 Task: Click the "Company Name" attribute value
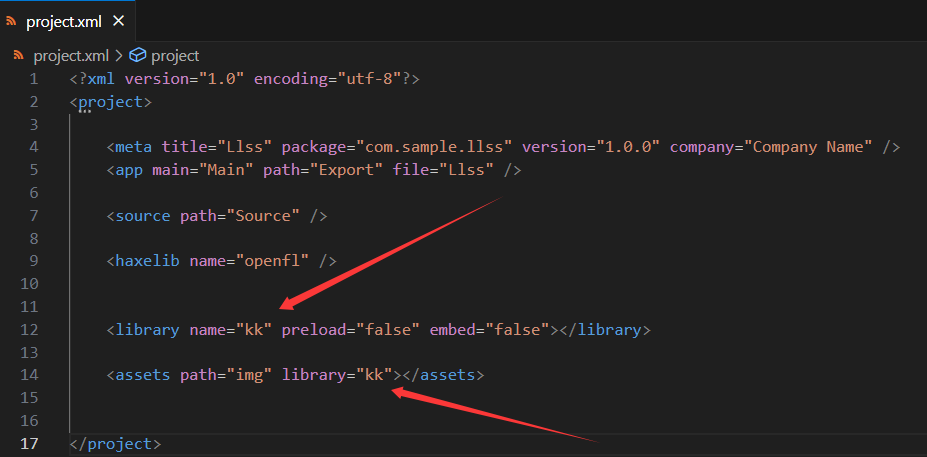pos(812,147)
